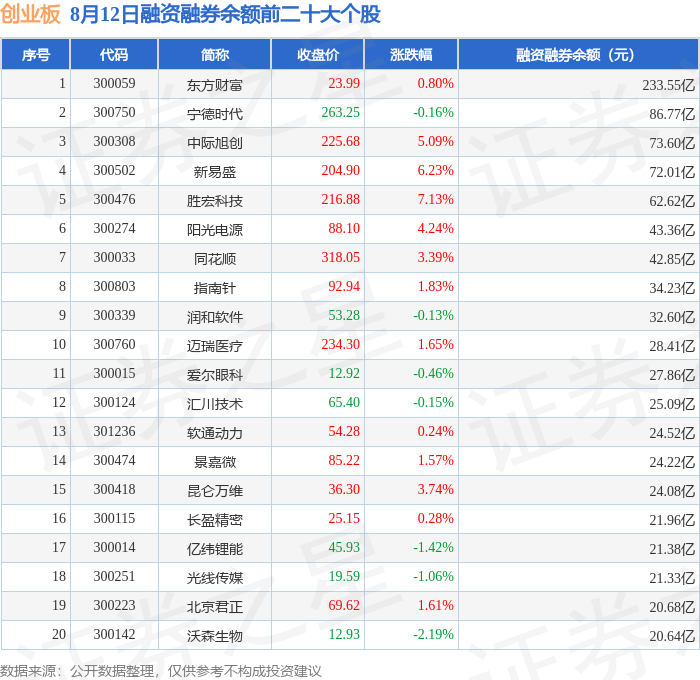
Task: Click closing price 36.30
Action: 344,490
